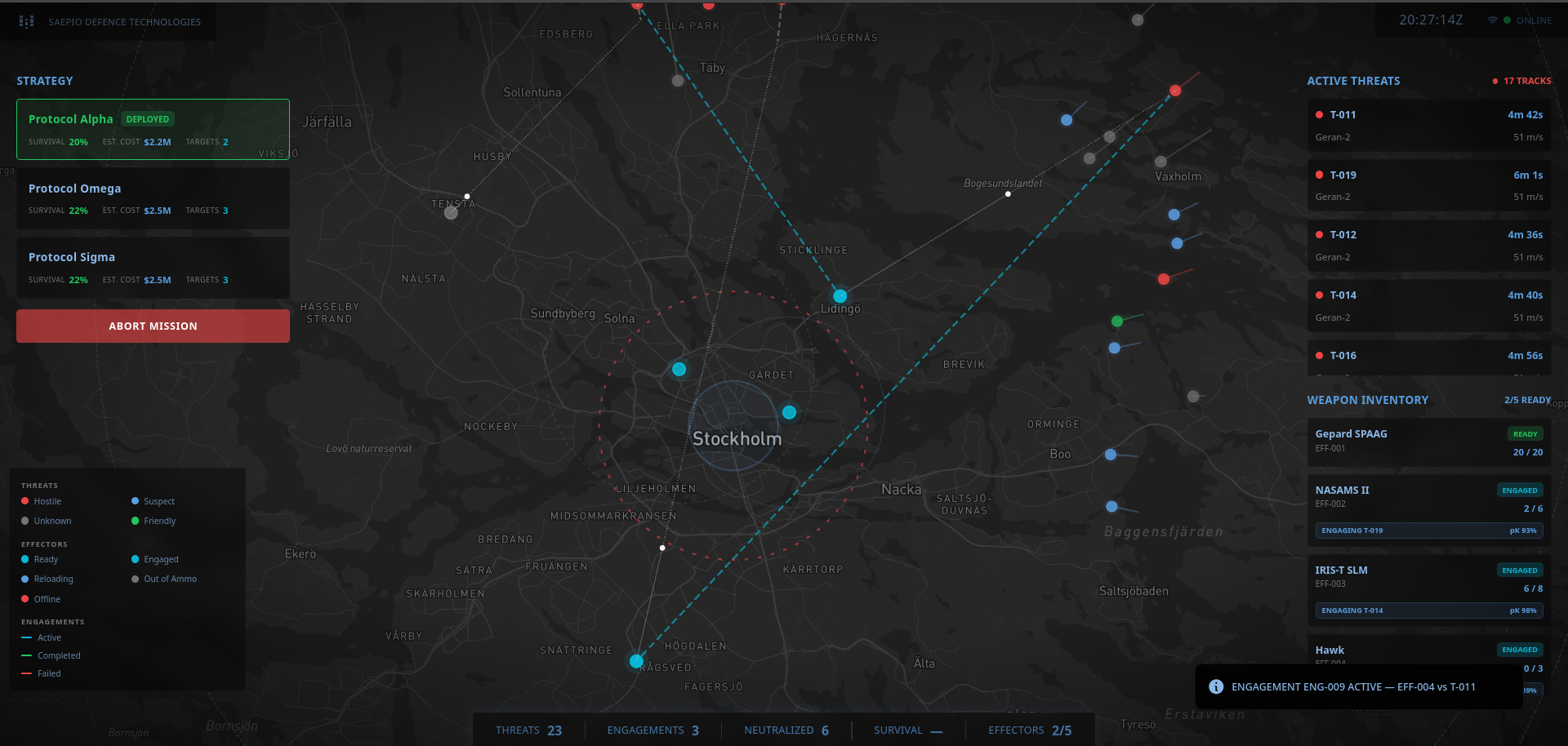This screenshot has width=1568, height=746.
Task: Click the green online status indicator dot
Action: [x=1508, y=20]
